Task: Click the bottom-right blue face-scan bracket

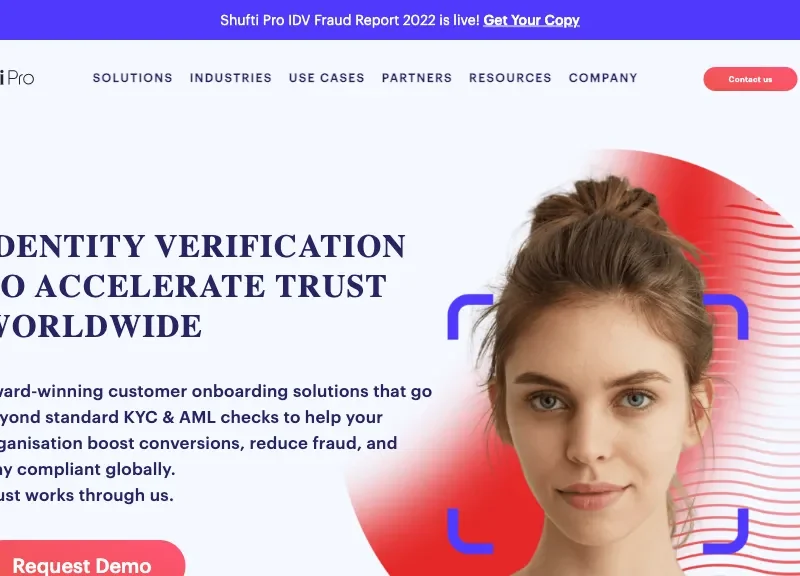Action: (727, 533)
